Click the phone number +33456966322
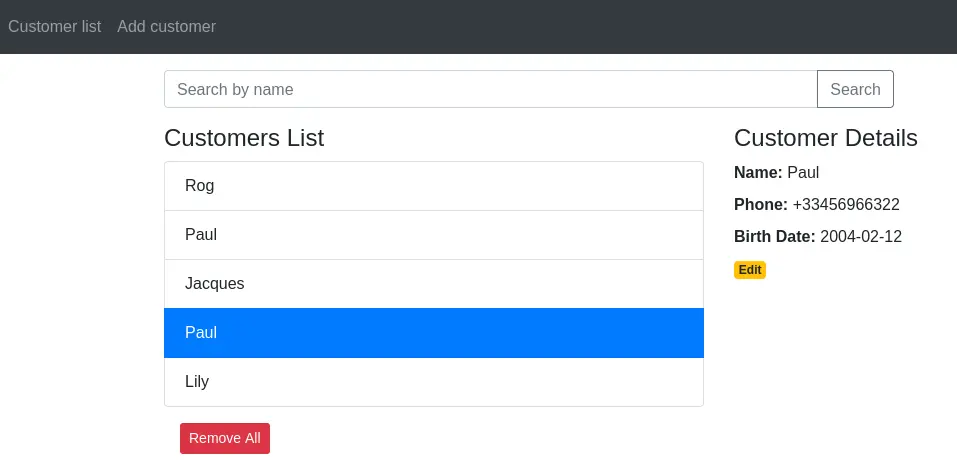This screenshot has width=957, height=471. click(x=846, y=205)
